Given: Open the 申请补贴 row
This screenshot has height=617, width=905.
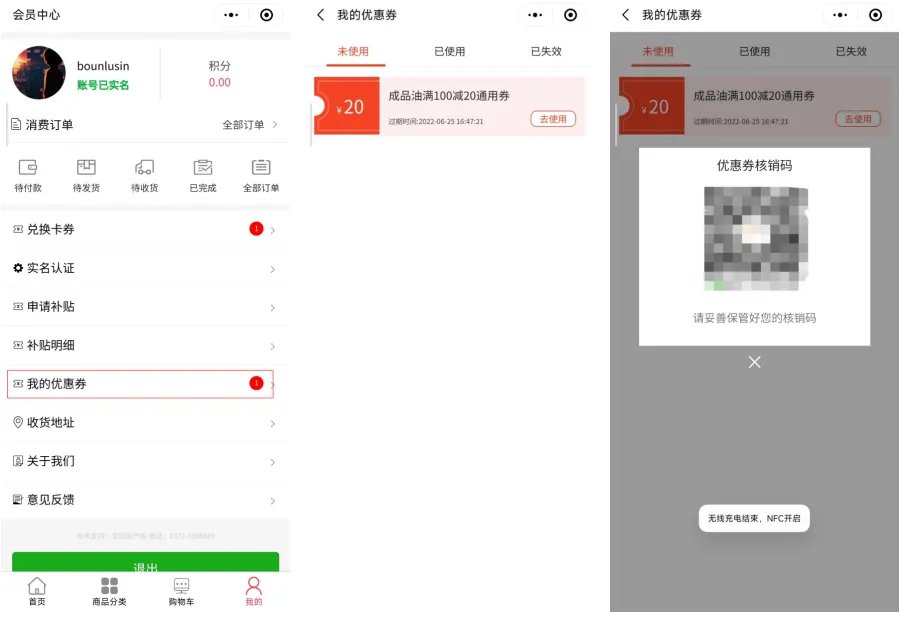Looking at the screenshot, I should [144, 307].
